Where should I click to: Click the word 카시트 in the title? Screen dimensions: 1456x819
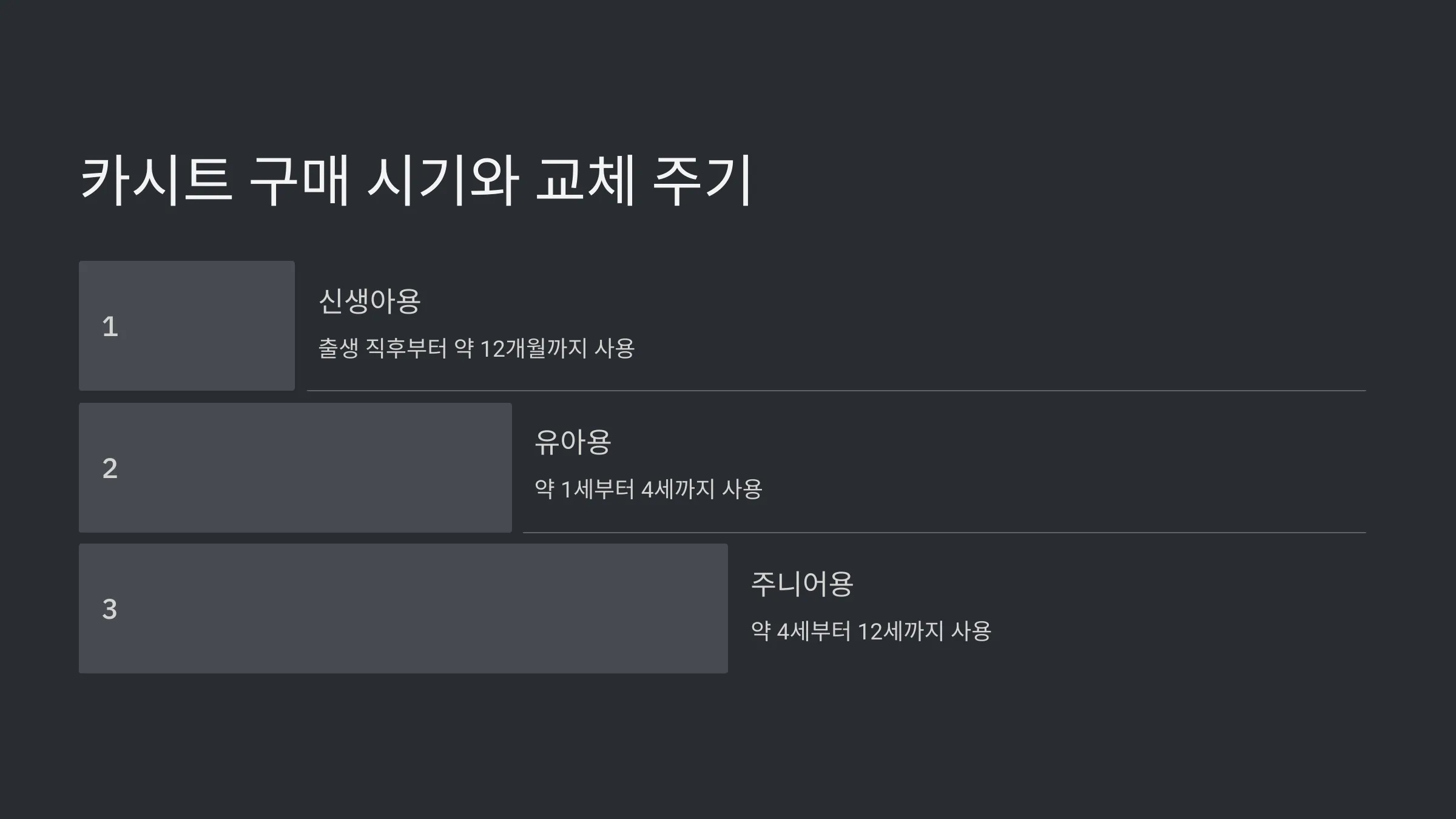coord(157,180)
